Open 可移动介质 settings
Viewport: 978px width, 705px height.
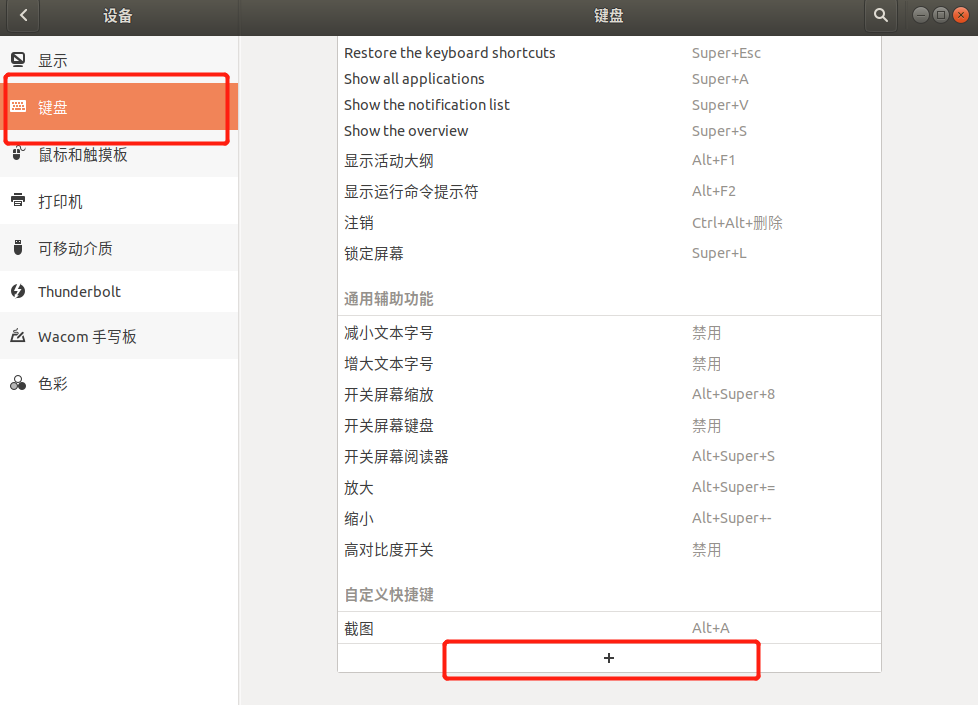[x=119, y=248]
